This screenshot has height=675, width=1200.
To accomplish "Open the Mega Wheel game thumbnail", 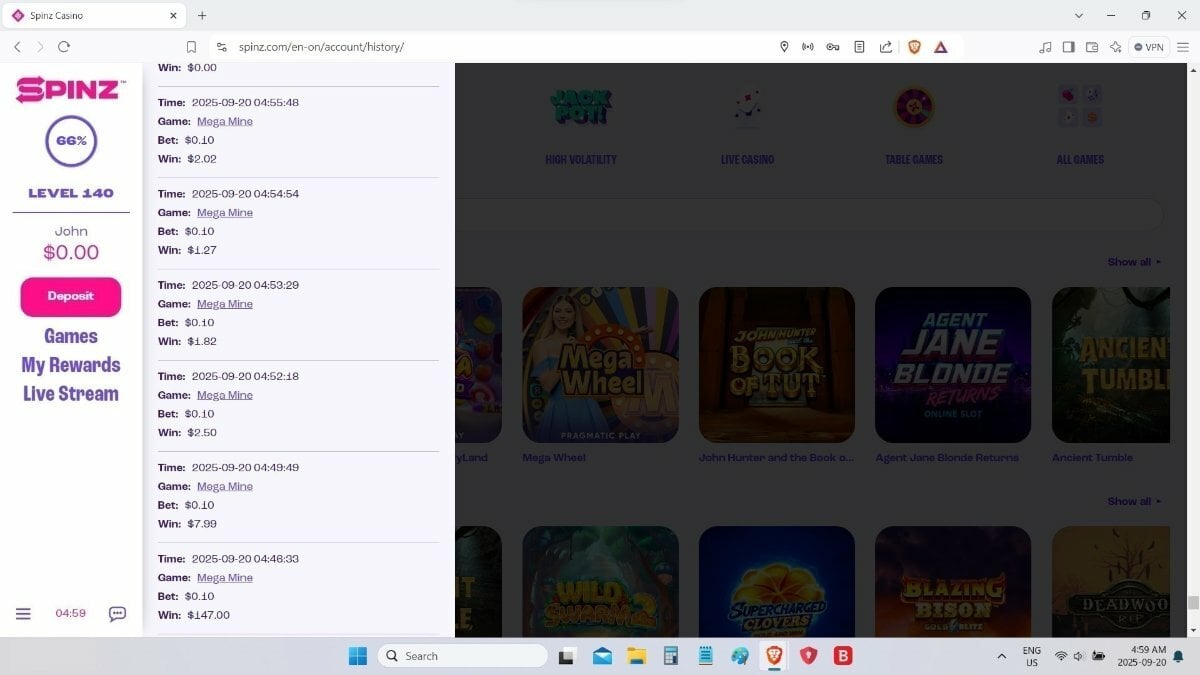I will (600, 365).
